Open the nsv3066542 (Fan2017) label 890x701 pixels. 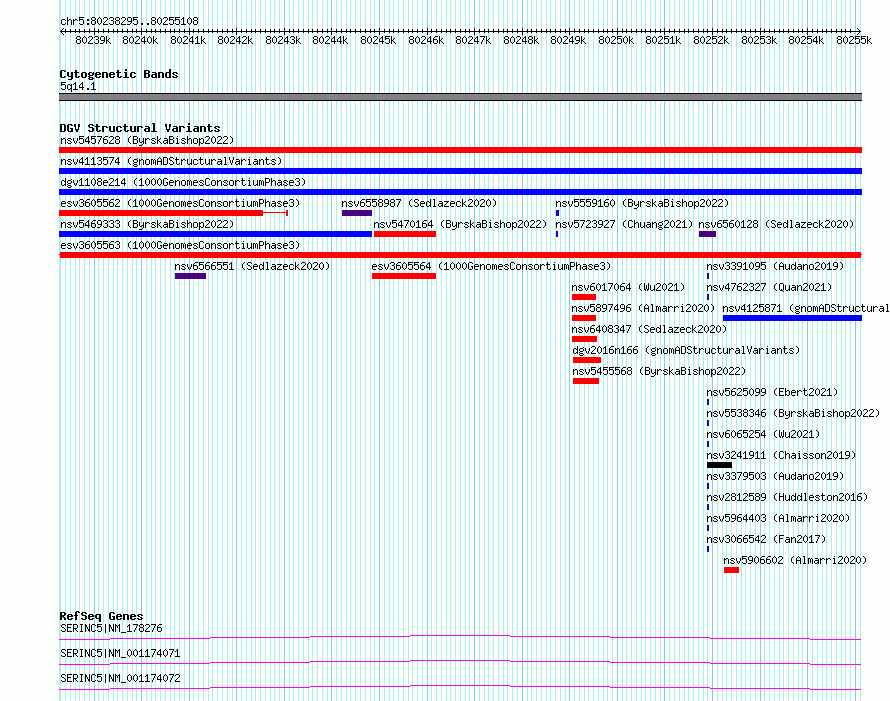tap(766, 539)
